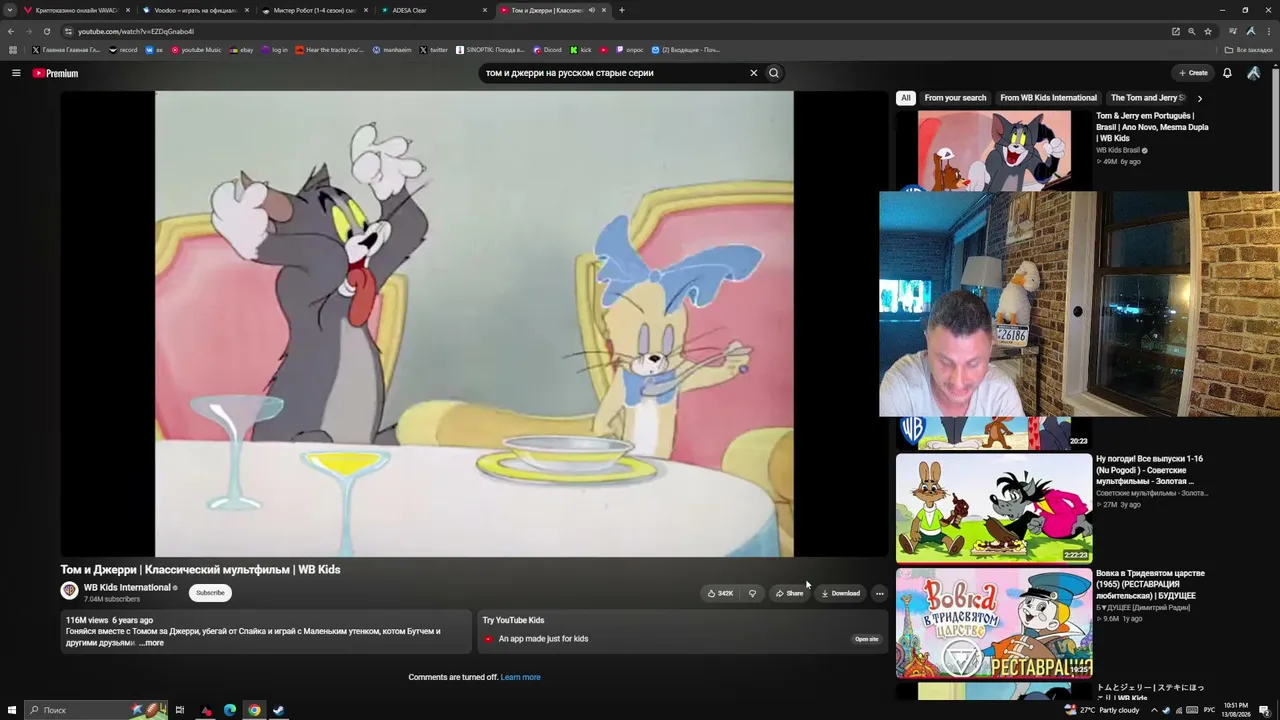
Task: Open Tom & Jerry em Português title
Action: click(x=1152, y=127)
